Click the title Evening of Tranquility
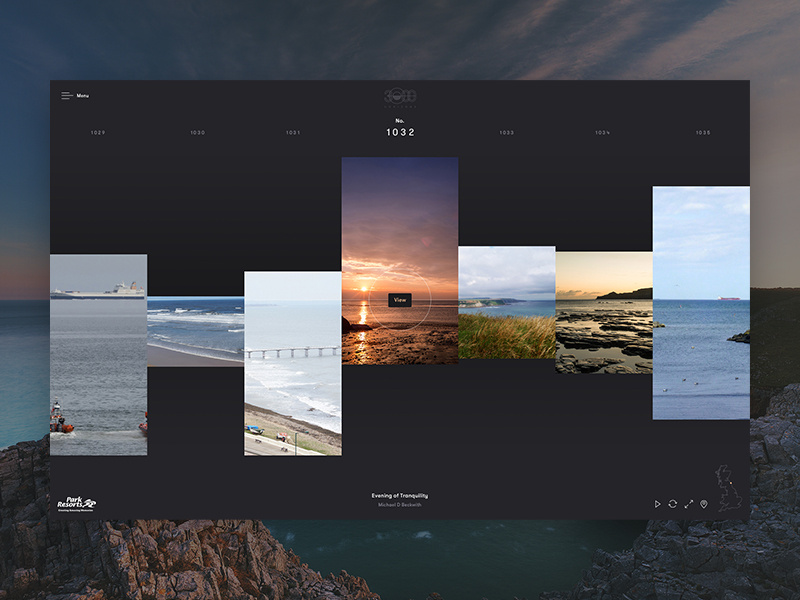800x600 pixels. pyautogui.click(x=400, y=494)
